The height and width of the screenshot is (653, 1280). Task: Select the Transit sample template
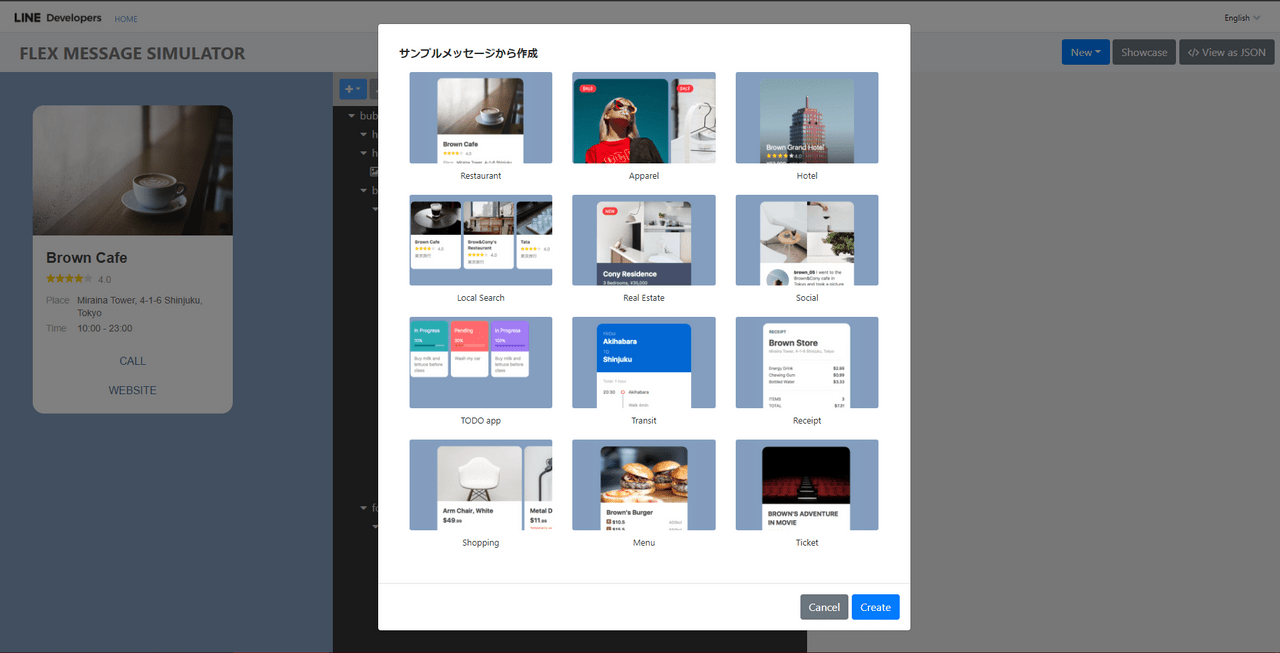(x=644, y=363)
